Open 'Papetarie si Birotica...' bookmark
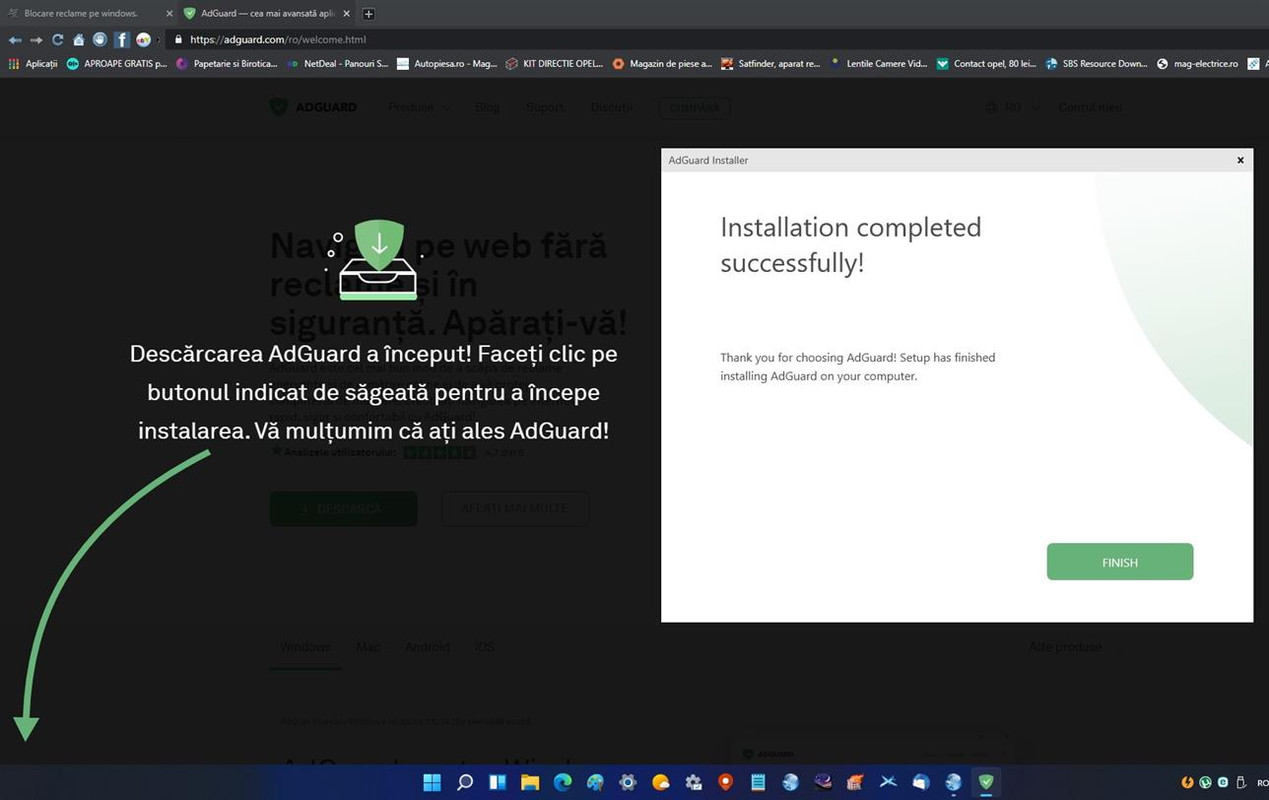The image size is (1269, 800). click(x=227, y=64)
